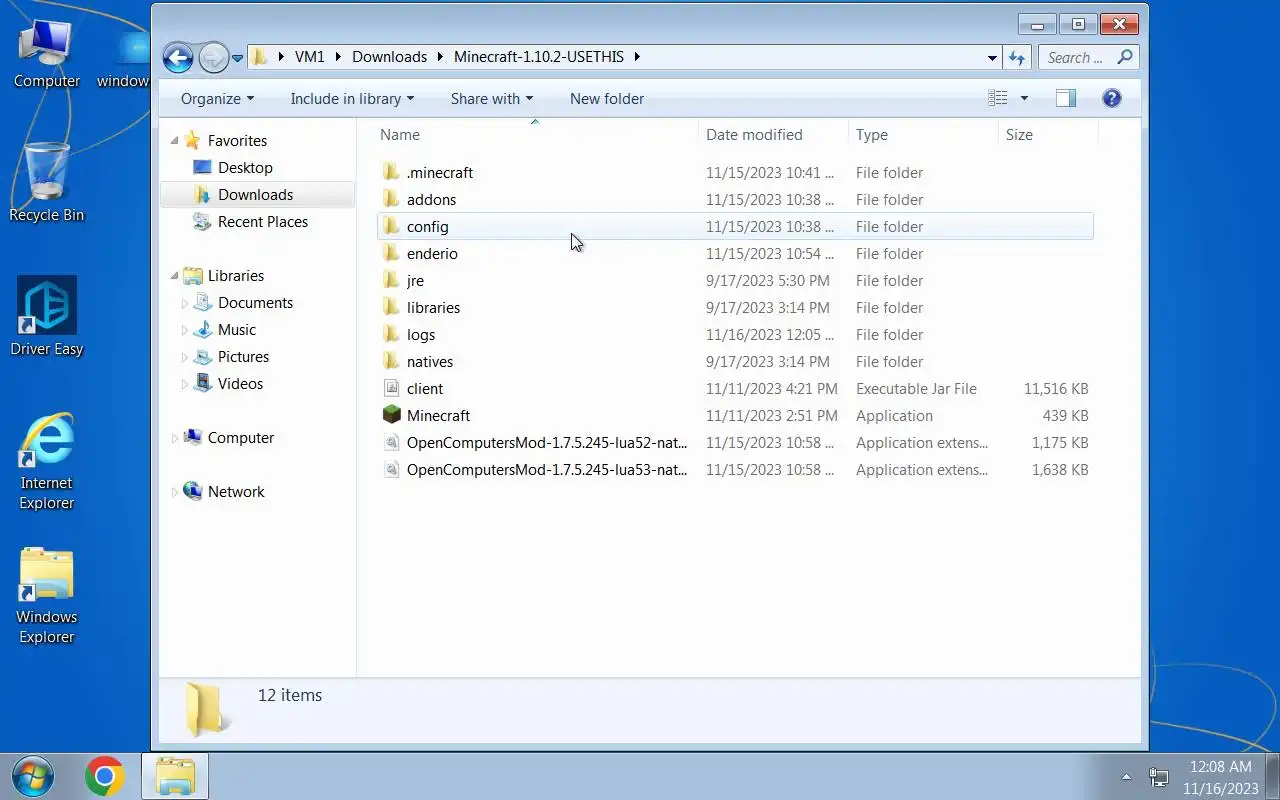Screen dimensions: 1280x800
Task: Select the config folder icon
Action: click(x=392, y=226)
